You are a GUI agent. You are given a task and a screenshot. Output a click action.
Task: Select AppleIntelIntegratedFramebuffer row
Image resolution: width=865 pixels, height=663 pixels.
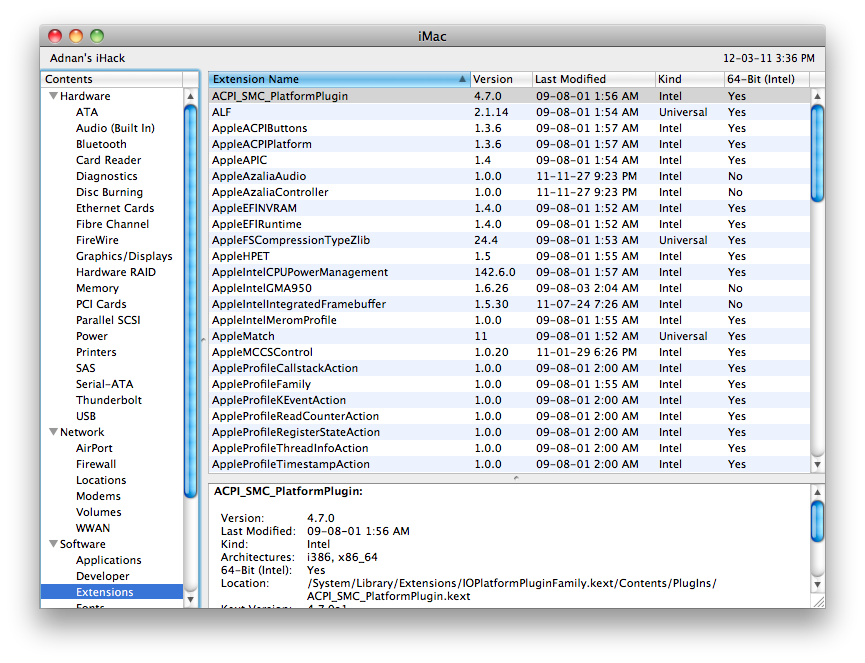(x=509, y=304)
